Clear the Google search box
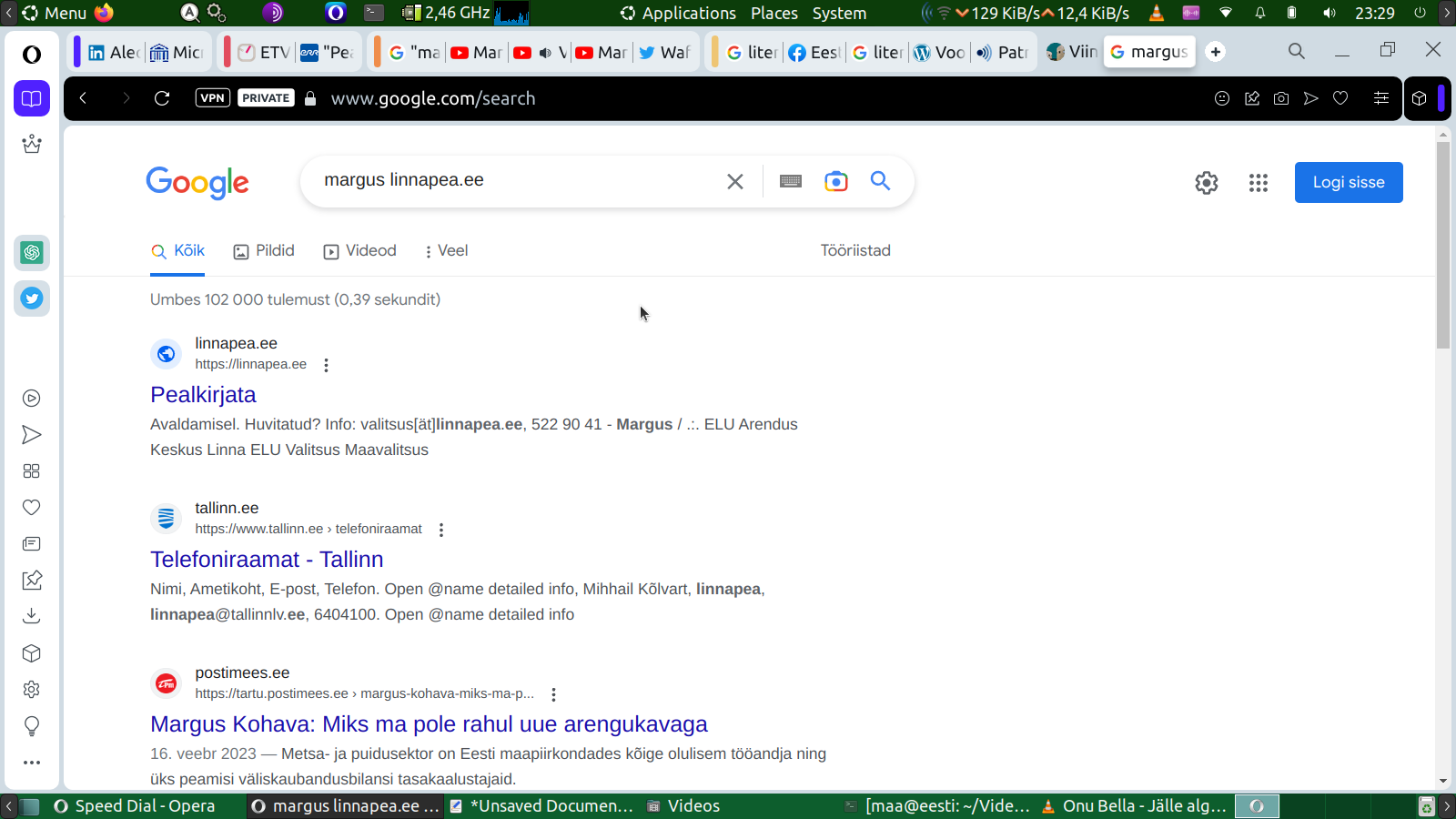The height and width of the screenshot is (819, 1456). click(735, 181)
